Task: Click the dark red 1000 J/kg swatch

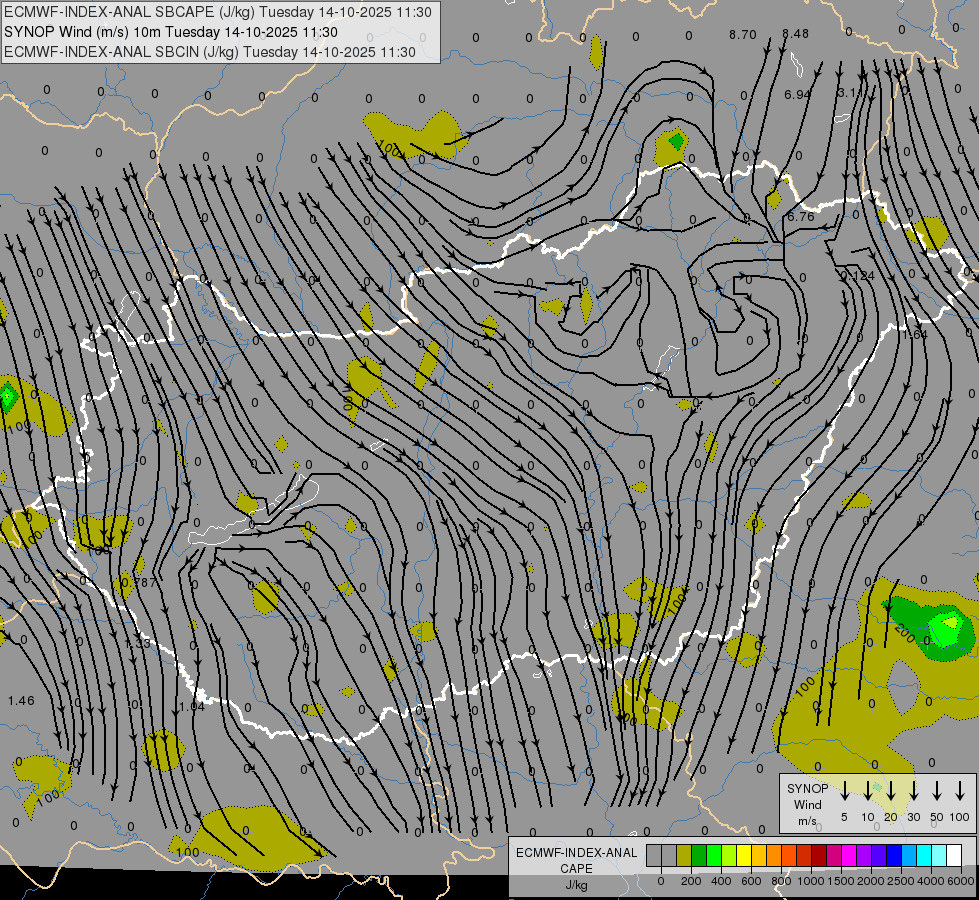Action: [819, 855]
